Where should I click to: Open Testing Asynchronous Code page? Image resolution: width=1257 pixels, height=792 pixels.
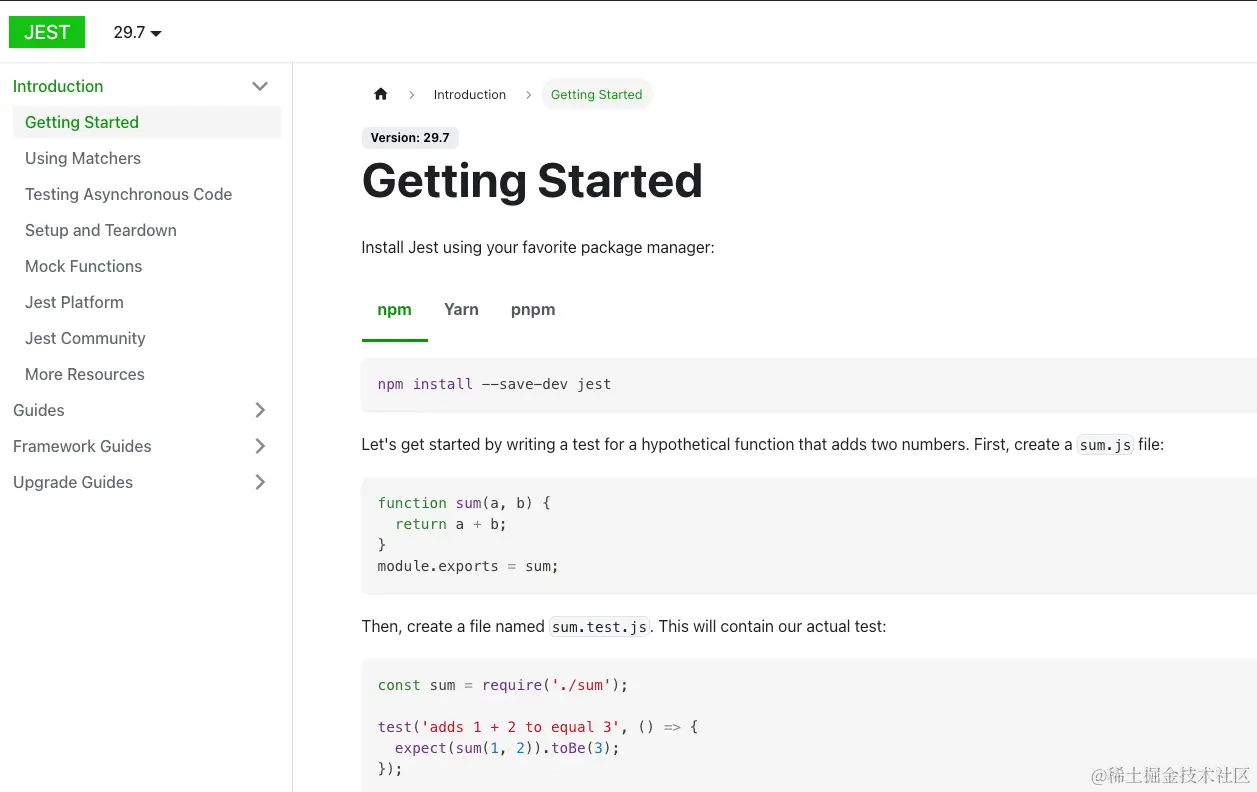click(x=128, y=194)
